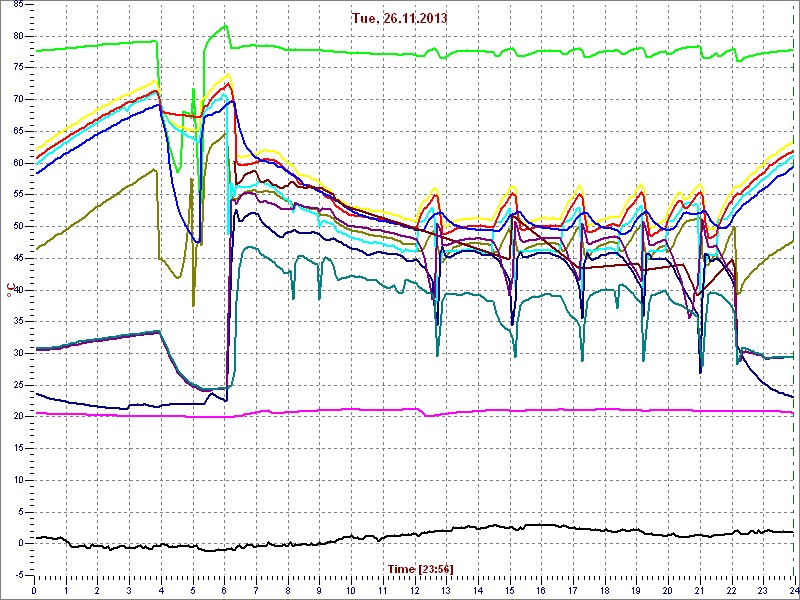Screen dimensions: 800x600
Task: Click the "Time [23:56]" axis caption
Action: (420, 568)
